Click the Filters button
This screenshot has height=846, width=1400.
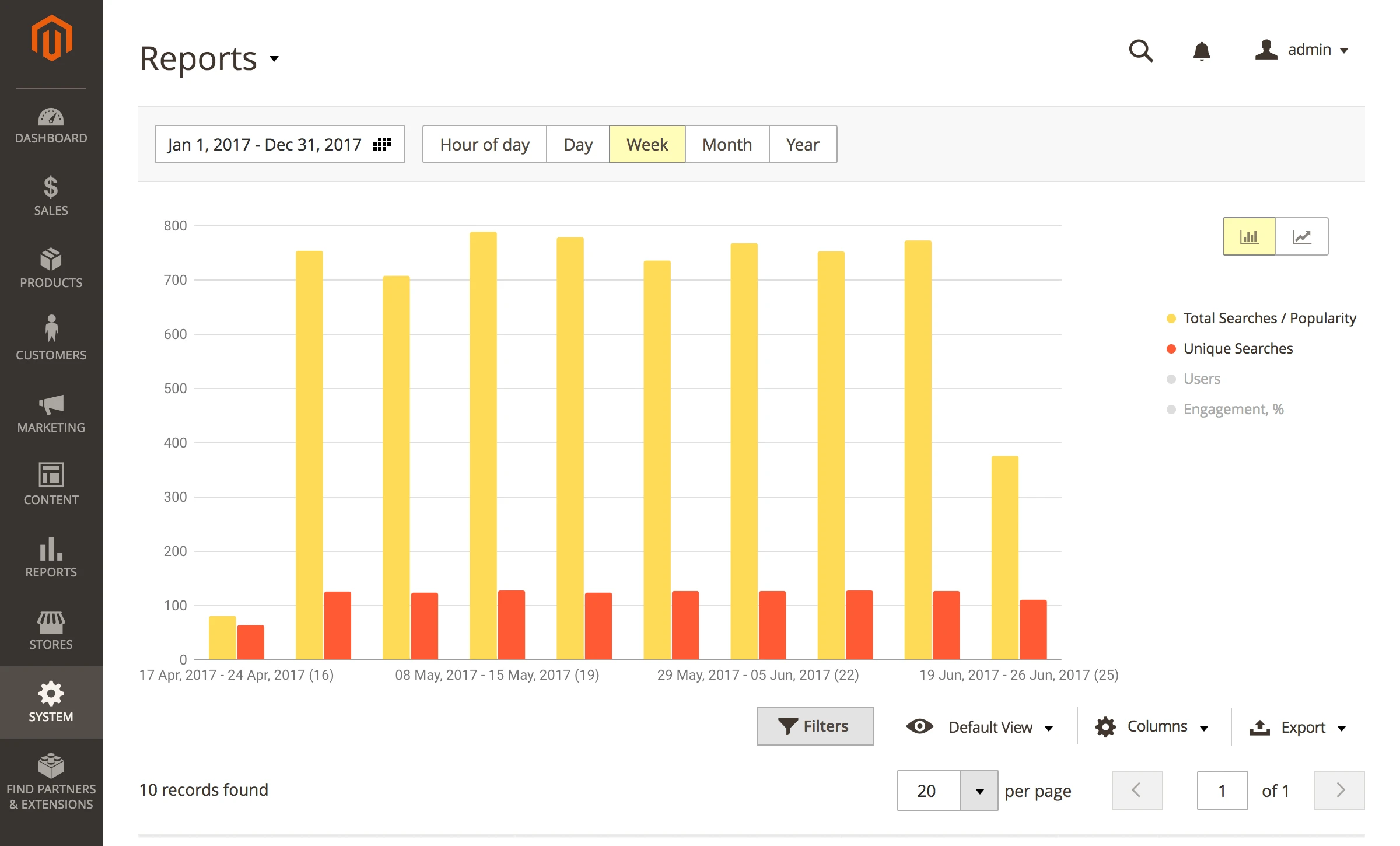[815, 726]
